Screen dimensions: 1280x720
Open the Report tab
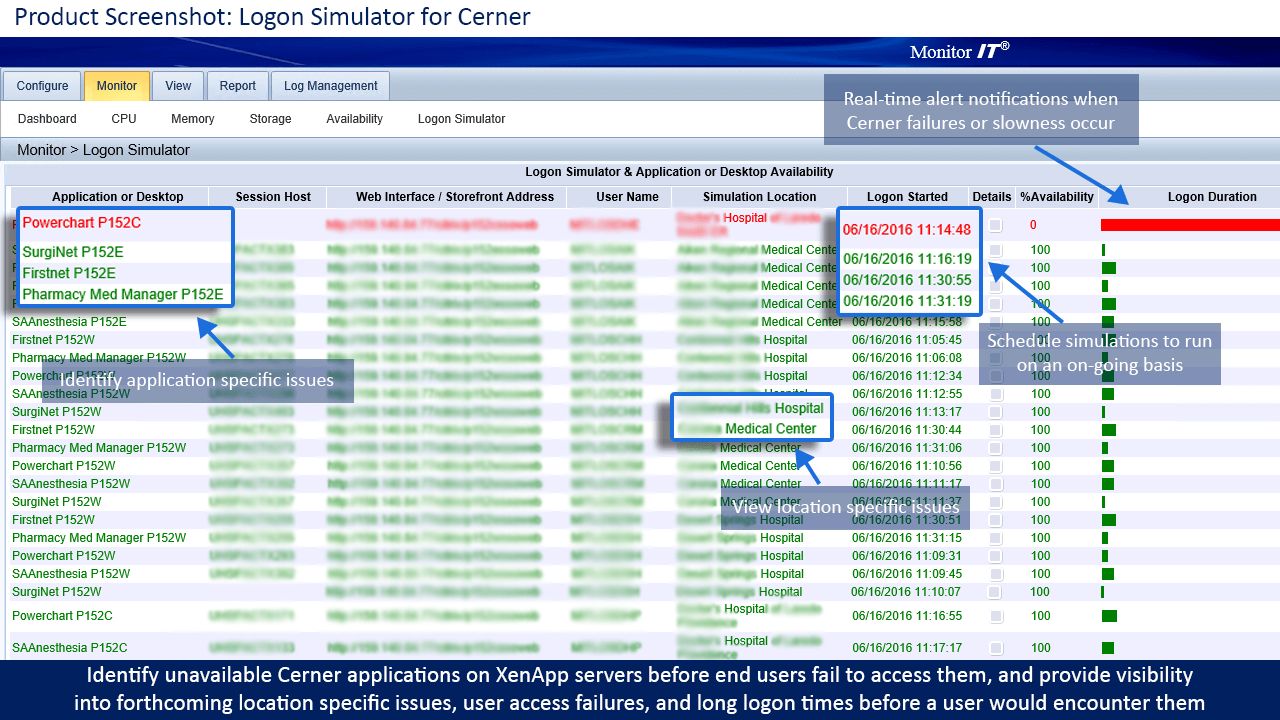click(238, 86)
